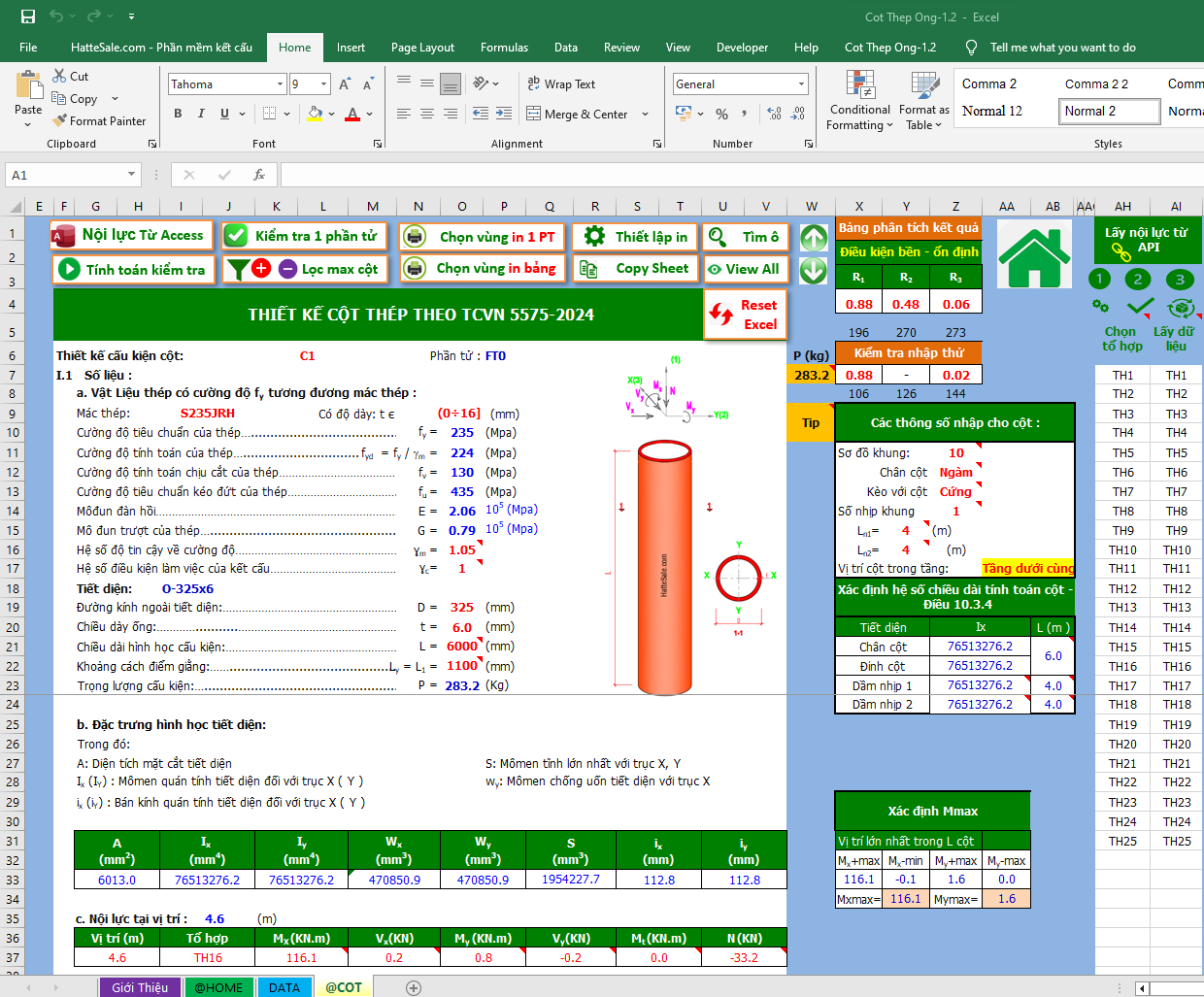The width and height of the screenshot is (1204, 997).
Task: Click the green checkmark Chọn tổ hợp icon
Action: [x=1140, y=308]
